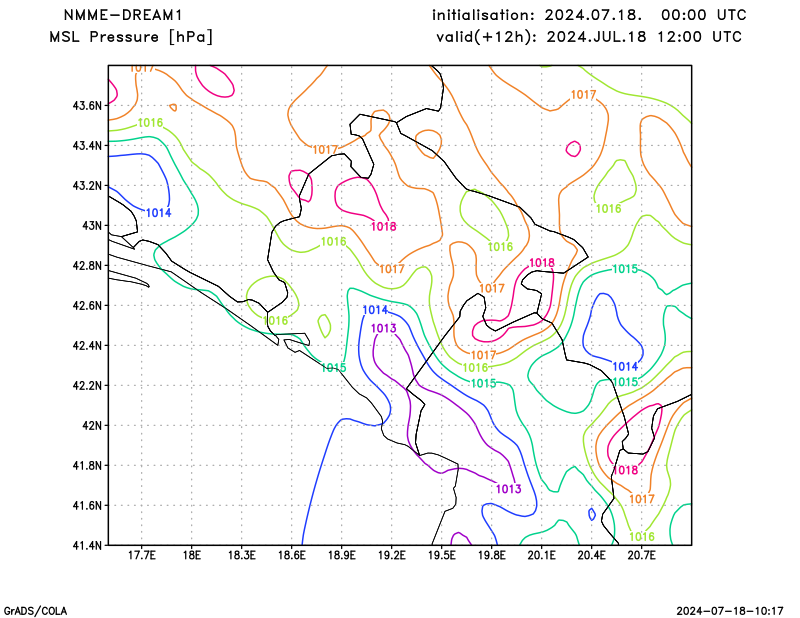This screenshot has height=618, width=800.
Task: Click the 18.3E longitude axis label
Action: click(x=241, y=555)
